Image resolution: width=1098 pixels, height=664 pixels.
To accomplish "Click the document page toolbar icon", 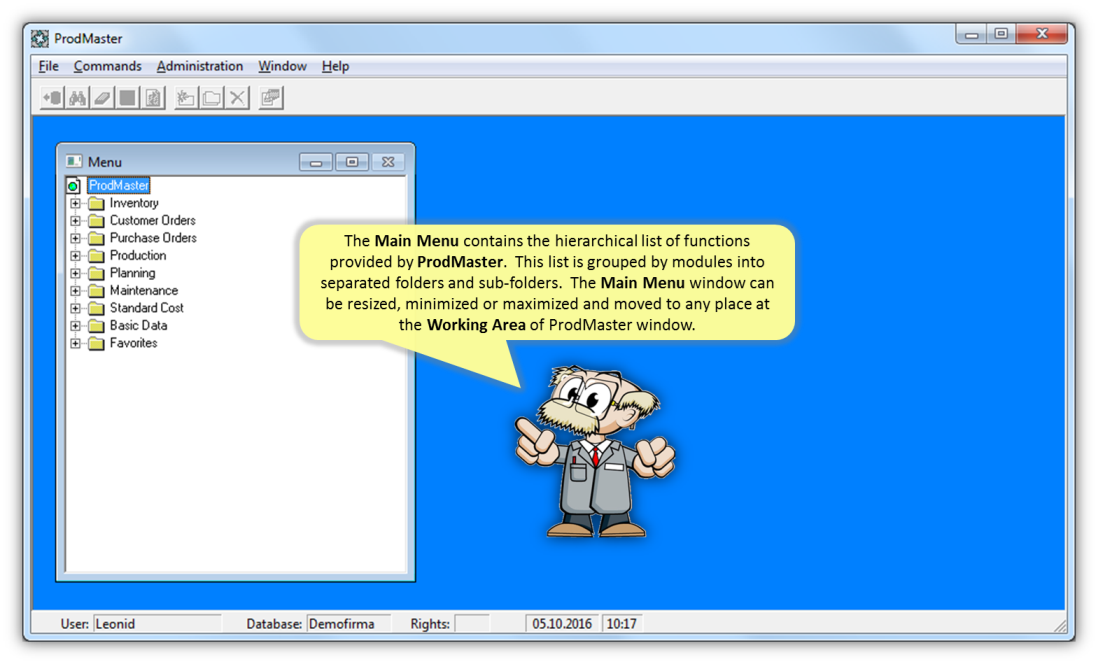I will tap(153, 98).
